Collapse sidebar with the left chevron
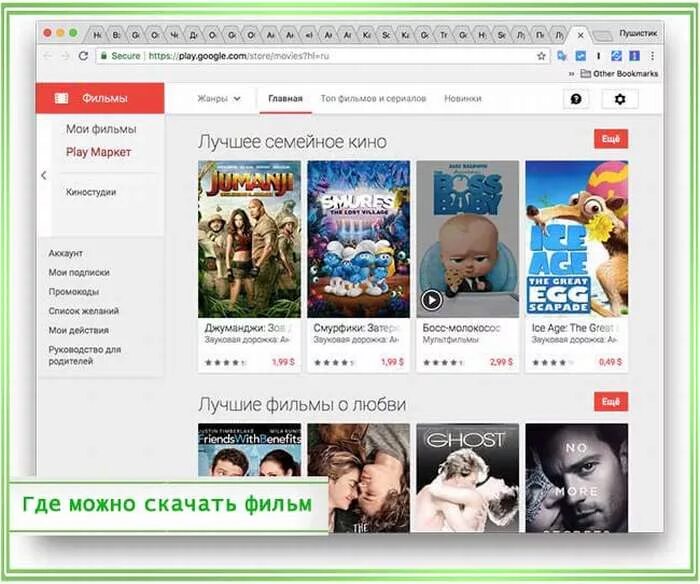 44,175
